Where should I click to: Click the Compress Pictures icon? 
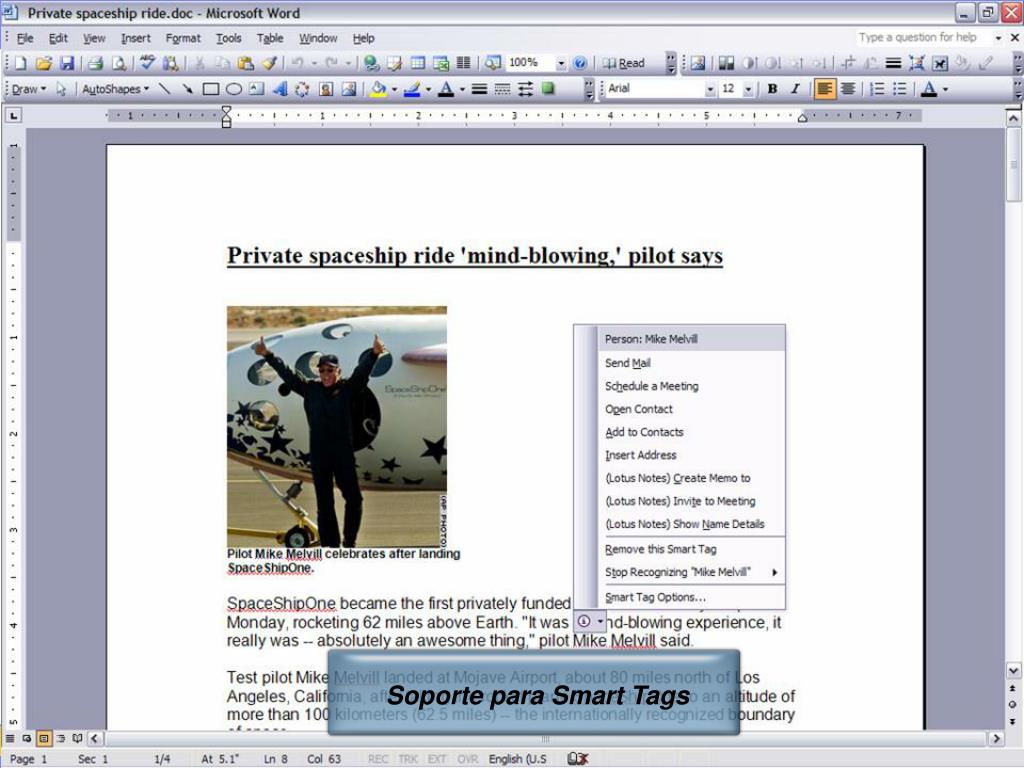(x=916, y=63)
